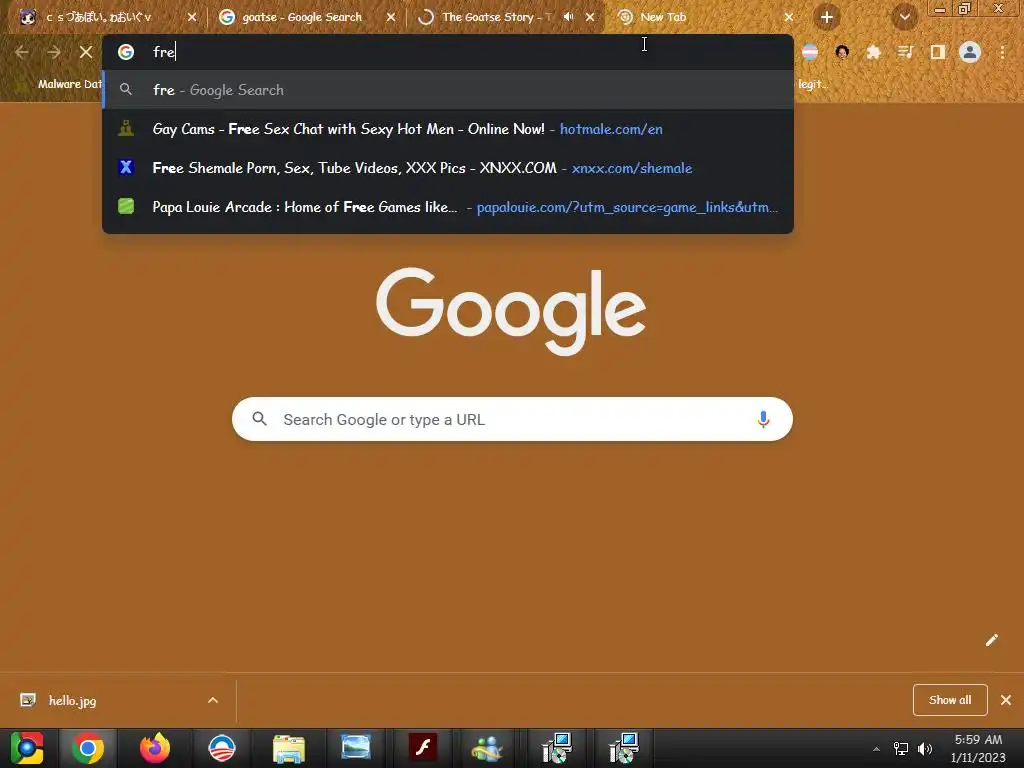Image resolution: width=1024 pixels, height=768 pixels.
Task: Open the picture viewer icon in taskbar
Action: 356,747
